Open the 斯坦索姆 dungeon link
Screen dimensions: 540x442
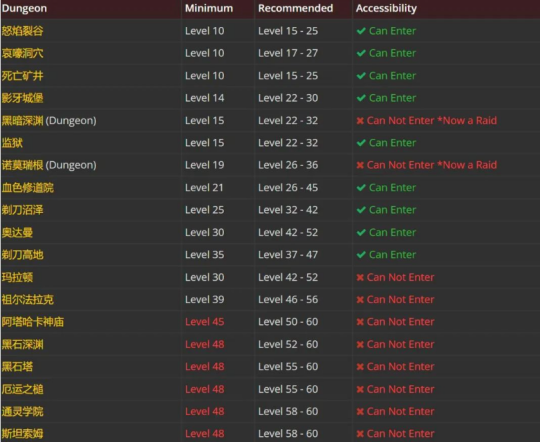[x=22, y=434]
